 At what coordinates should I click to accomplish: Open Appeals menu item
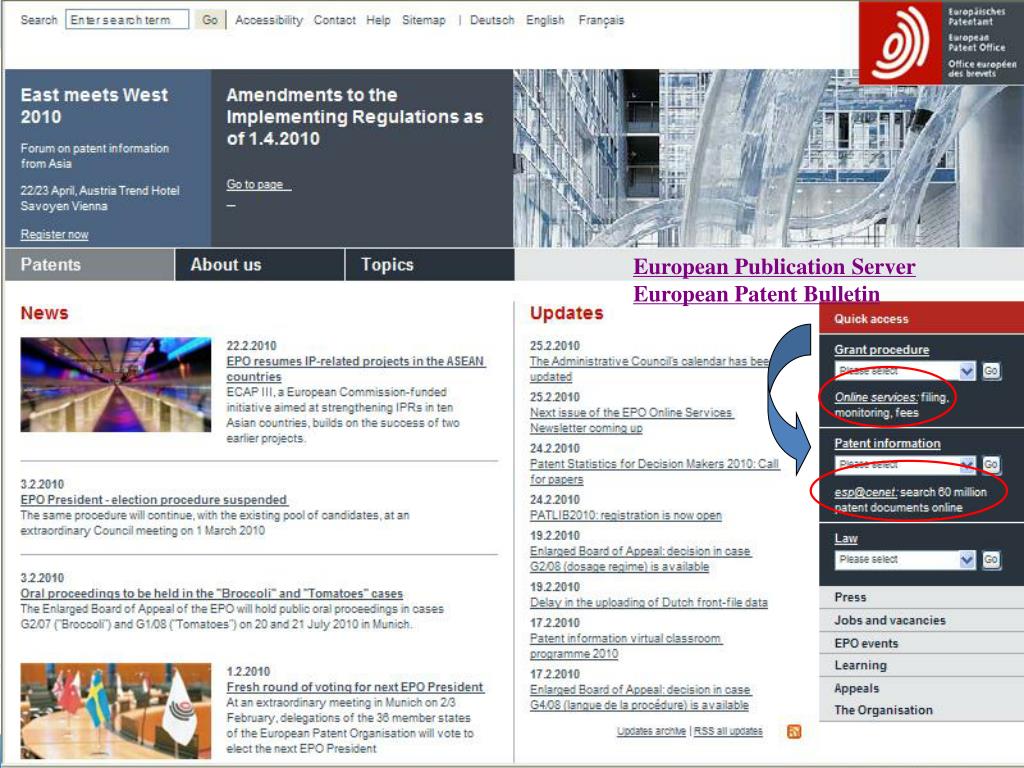pyautogui.click(x=921, y=688)
